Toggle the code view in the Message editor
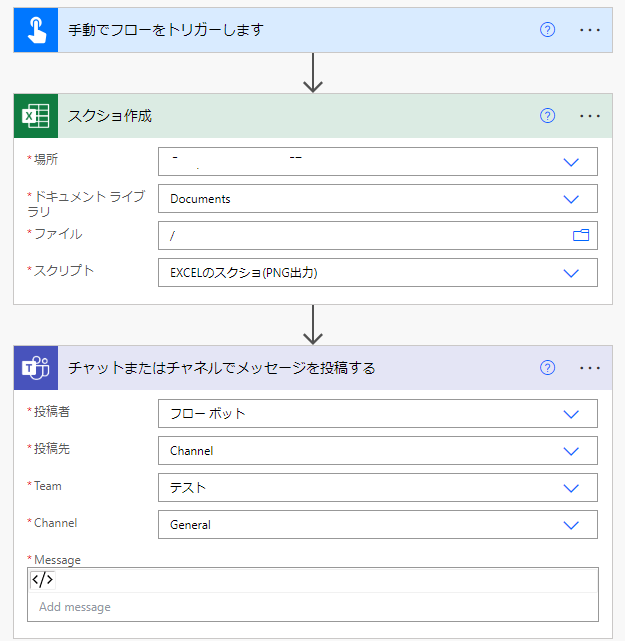The height and width of the screenshot is (641, 625). (43, 580)
